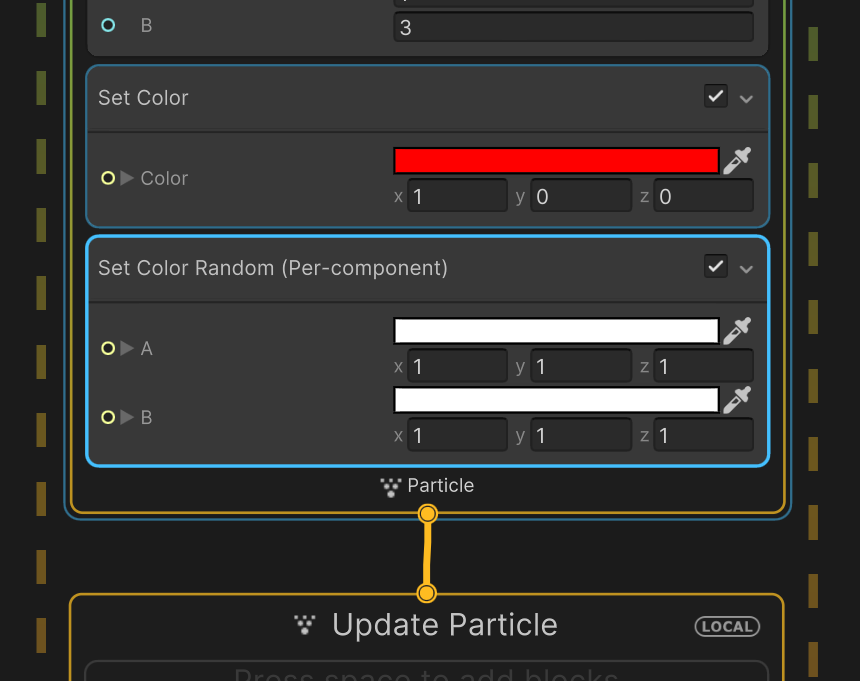Click the cyan port beside B value 3
Screen dimensions: 860x681
pyautogui.click(x=108, y=25)
